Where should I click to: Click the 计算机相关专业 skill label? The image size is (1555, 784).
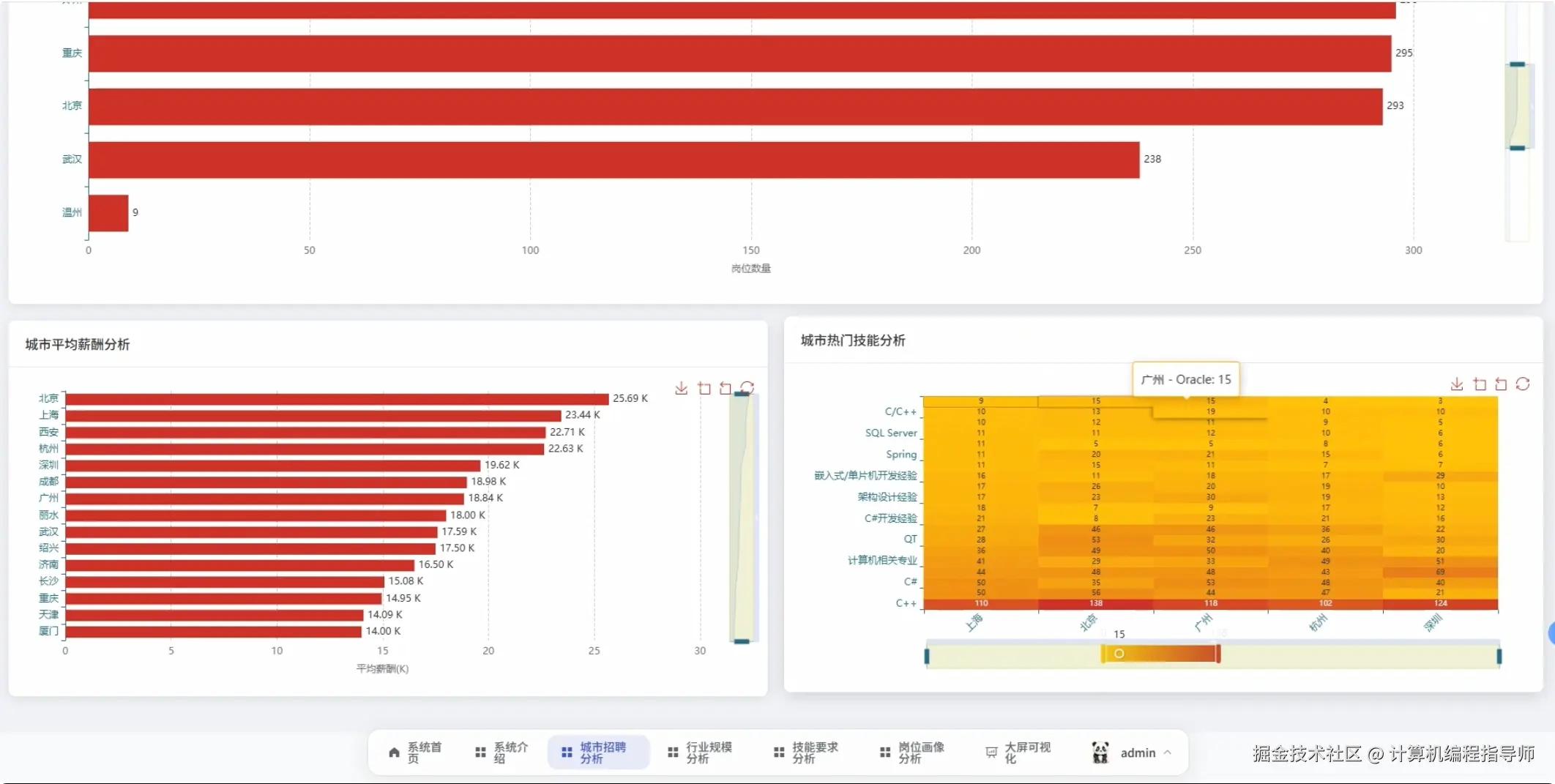[882, 561]
